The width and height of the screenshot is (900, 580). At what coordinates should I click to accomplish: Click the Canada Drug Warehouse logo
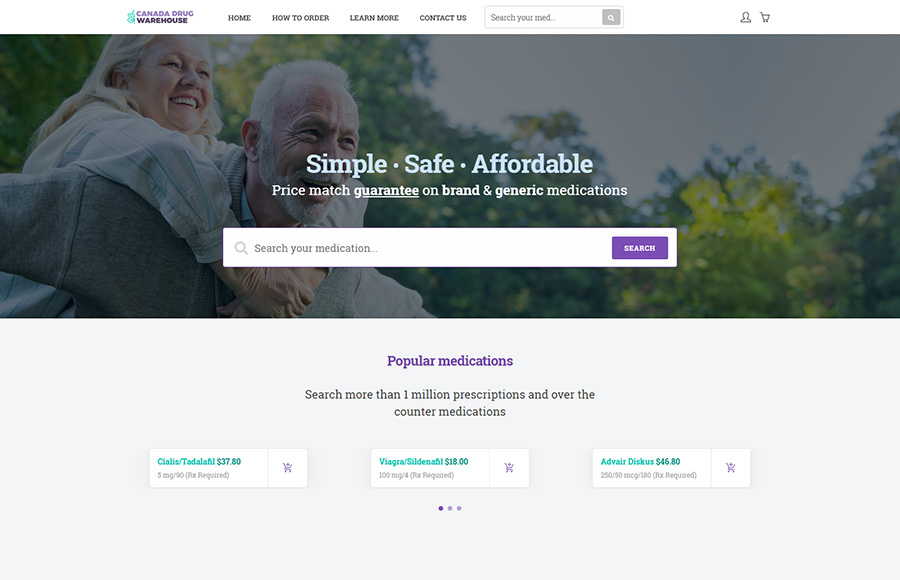coord(160,17)
